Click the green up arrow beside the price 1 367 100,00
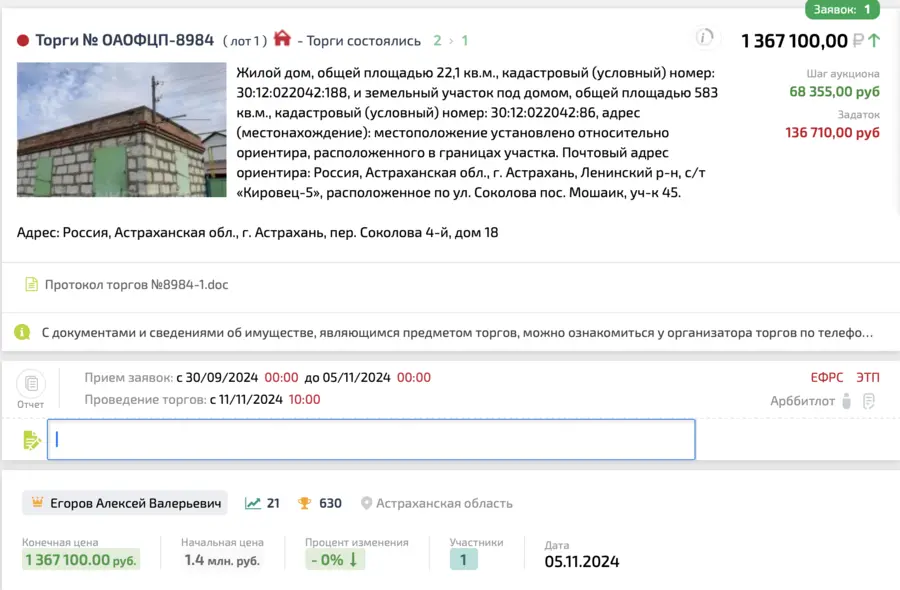Screen dimensions: 900x590 [x=874, y=40]
